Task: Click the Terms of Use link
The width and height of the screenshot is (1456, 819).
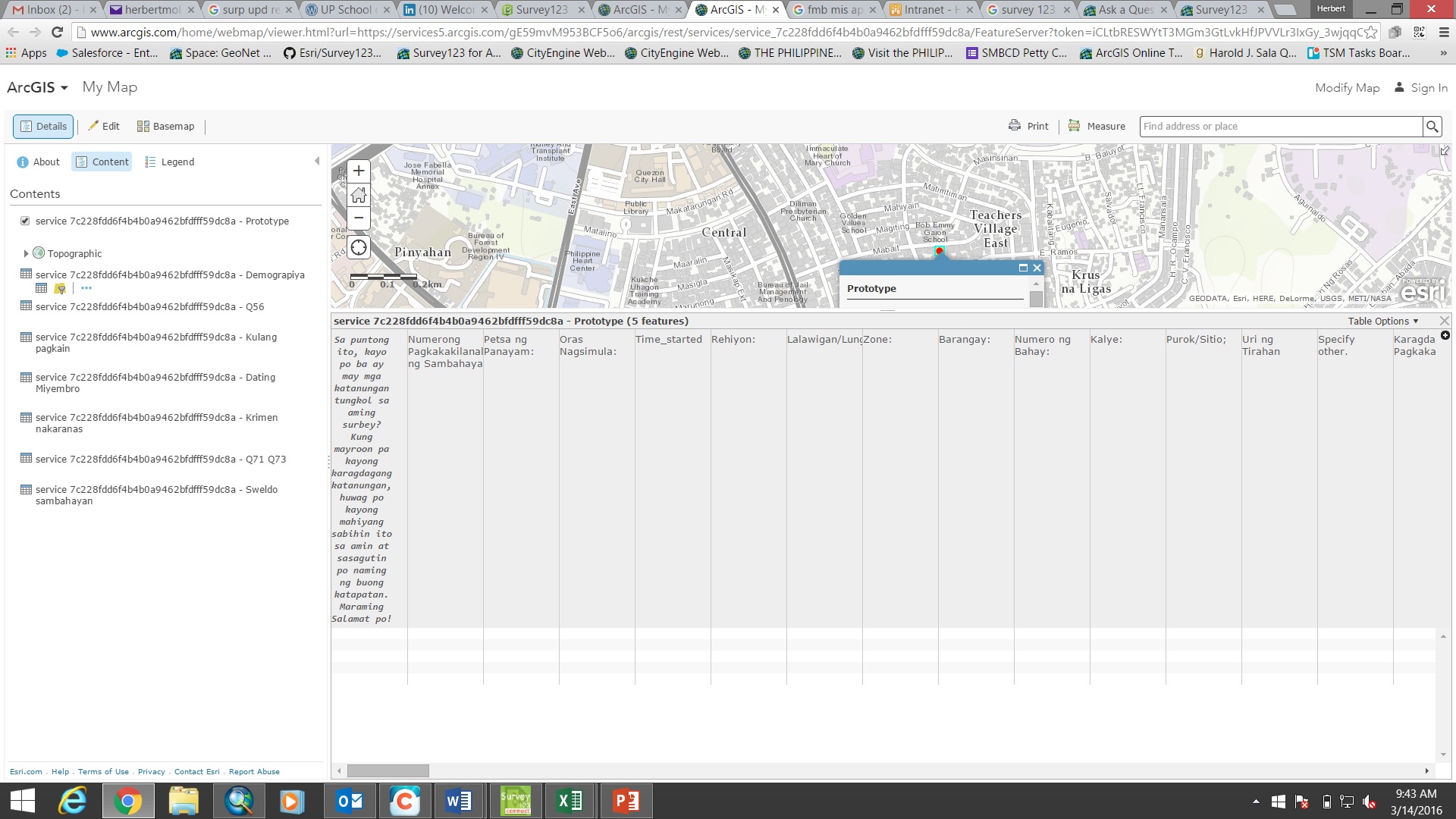Action: click(103, 771)
